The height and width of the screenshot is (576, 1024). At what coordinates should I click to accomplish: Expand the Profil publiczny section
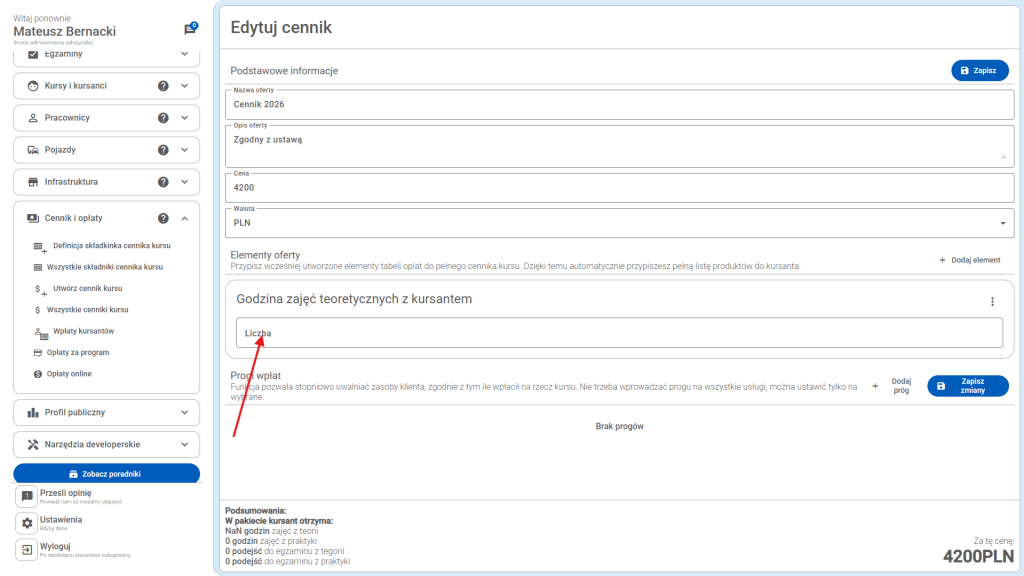(x=185, y=412)
